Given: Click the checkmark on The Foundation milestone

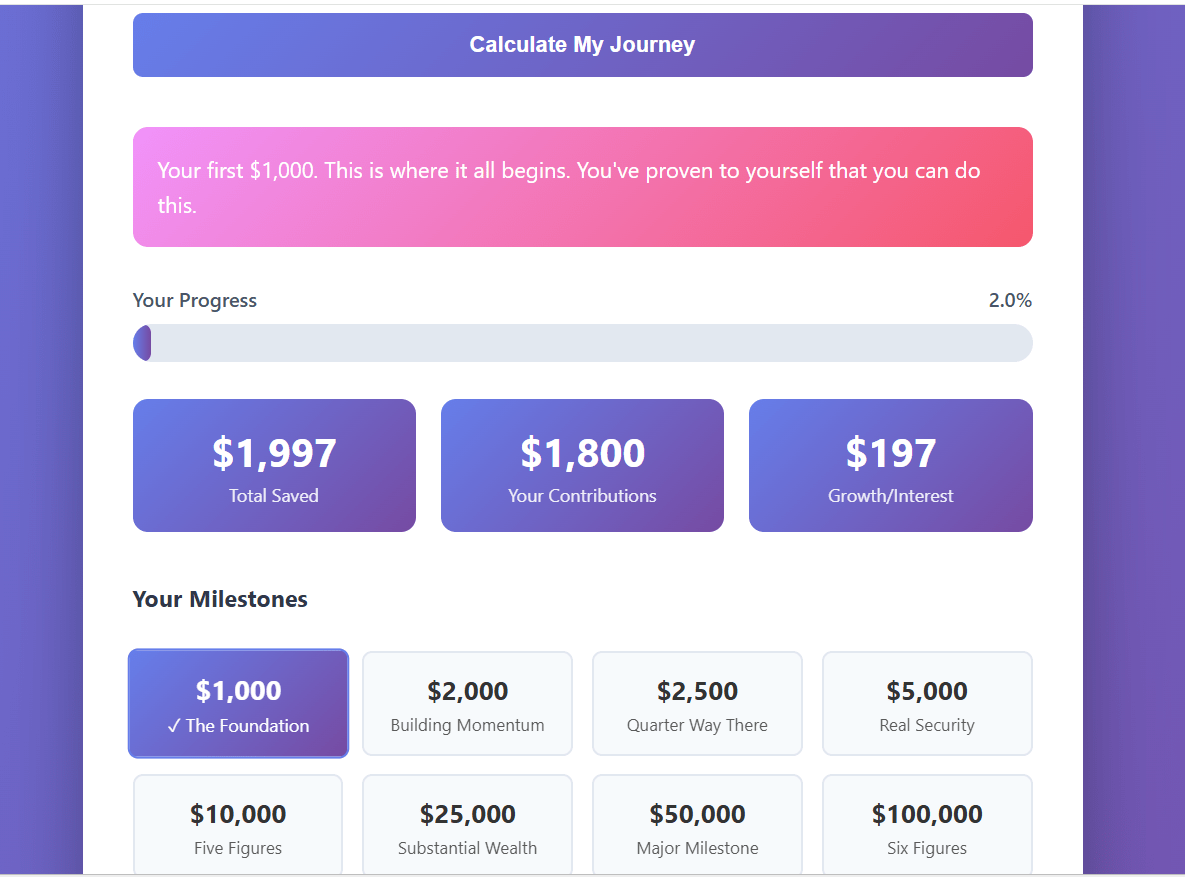Looking at the screenshot, I should click(x=174, y=727).
